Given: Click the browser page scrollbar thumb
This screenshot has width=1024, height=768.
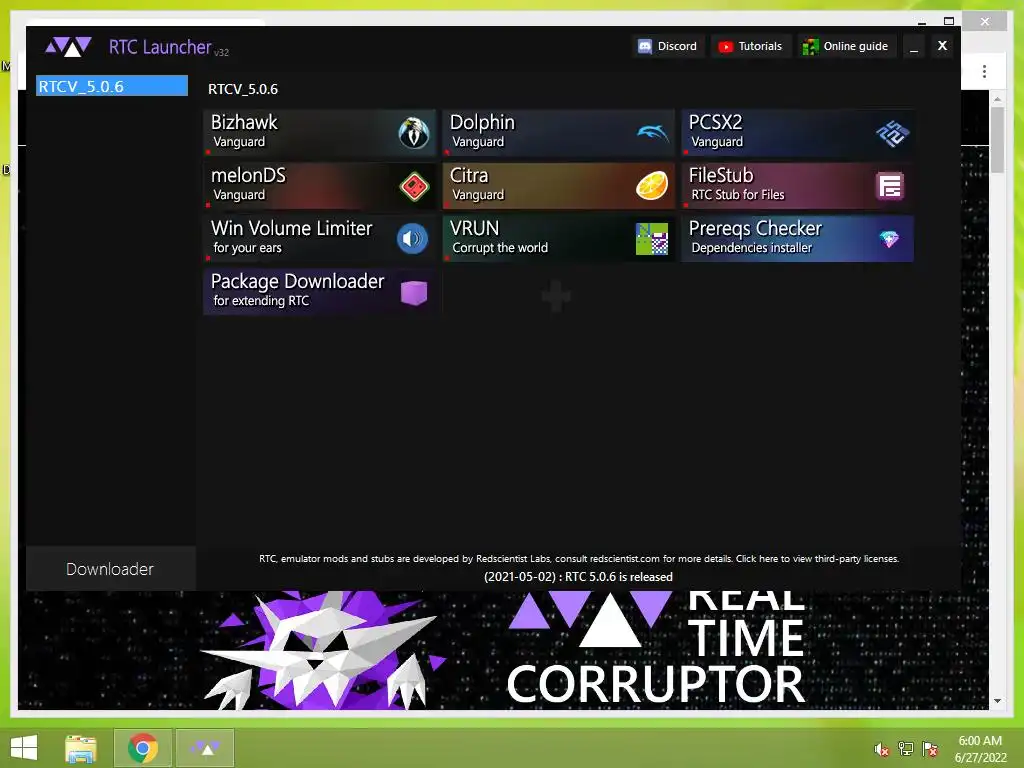Looking at the screenshot, I should [x=997, y=139].
